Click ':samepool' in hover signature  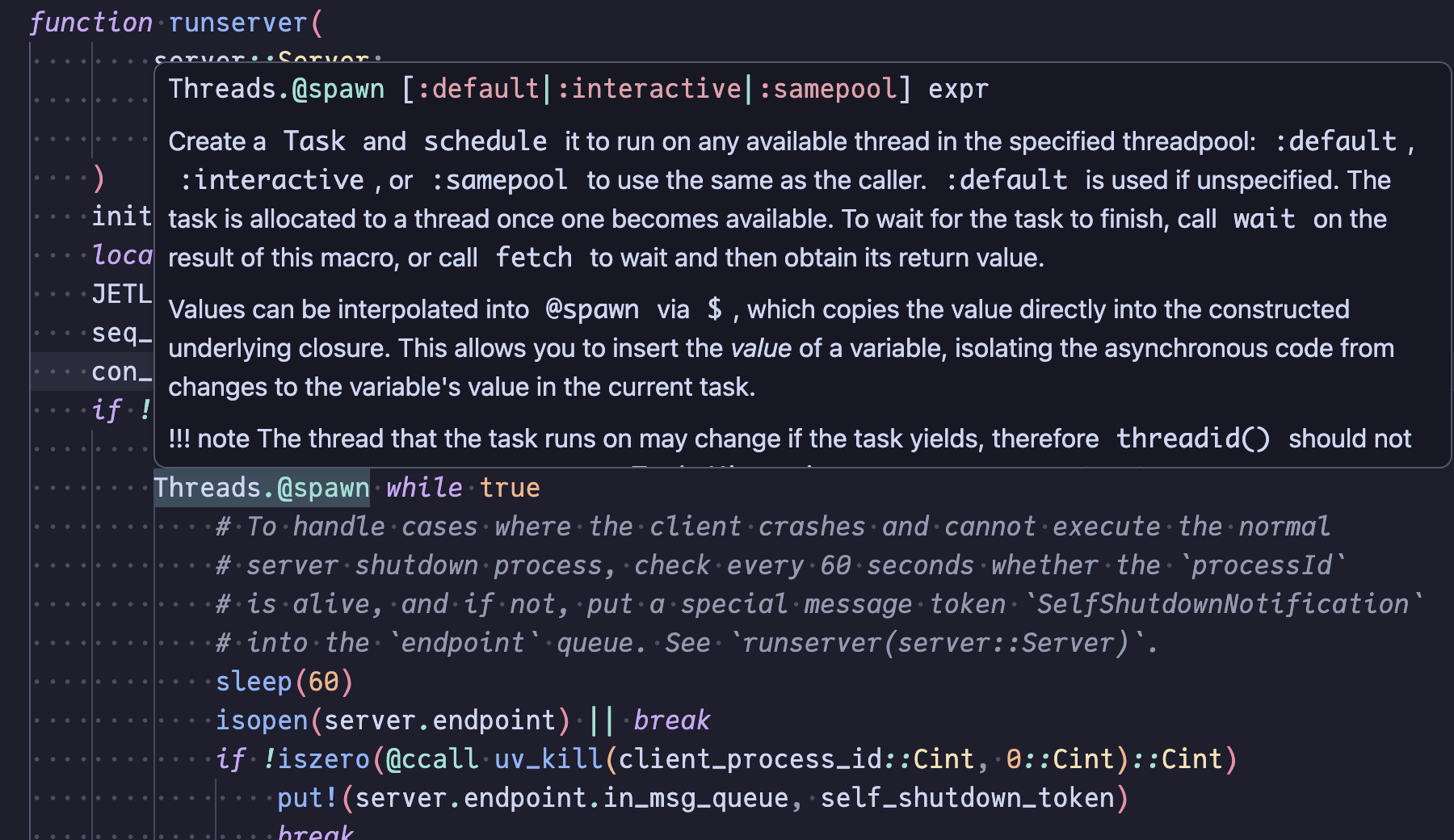point(827,89)
